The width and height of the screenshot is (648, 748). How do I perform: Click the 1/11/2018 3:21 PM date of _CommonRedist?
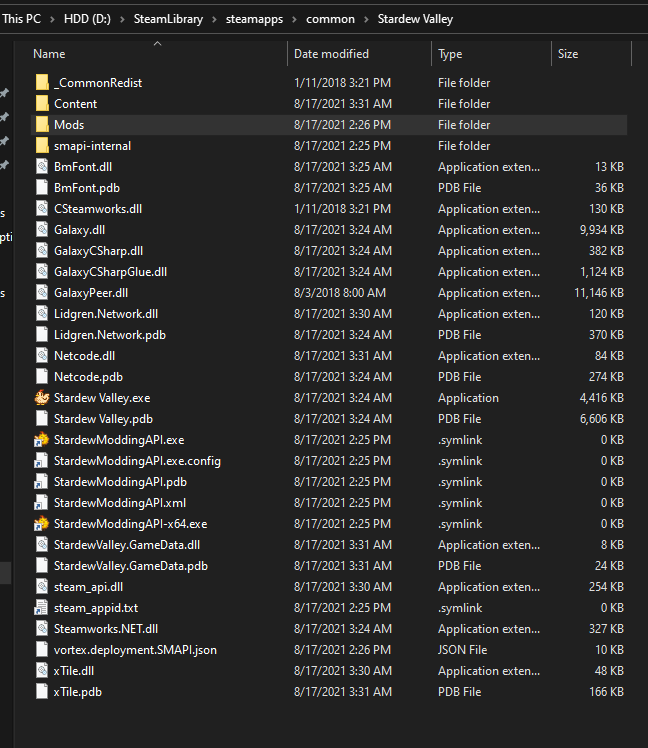[342, 83]
